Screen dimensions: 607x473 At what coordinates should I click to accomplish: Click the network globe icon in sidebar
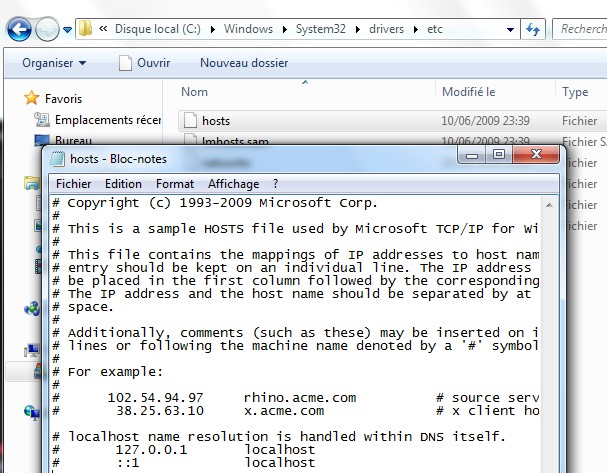[x=32, y=413]
